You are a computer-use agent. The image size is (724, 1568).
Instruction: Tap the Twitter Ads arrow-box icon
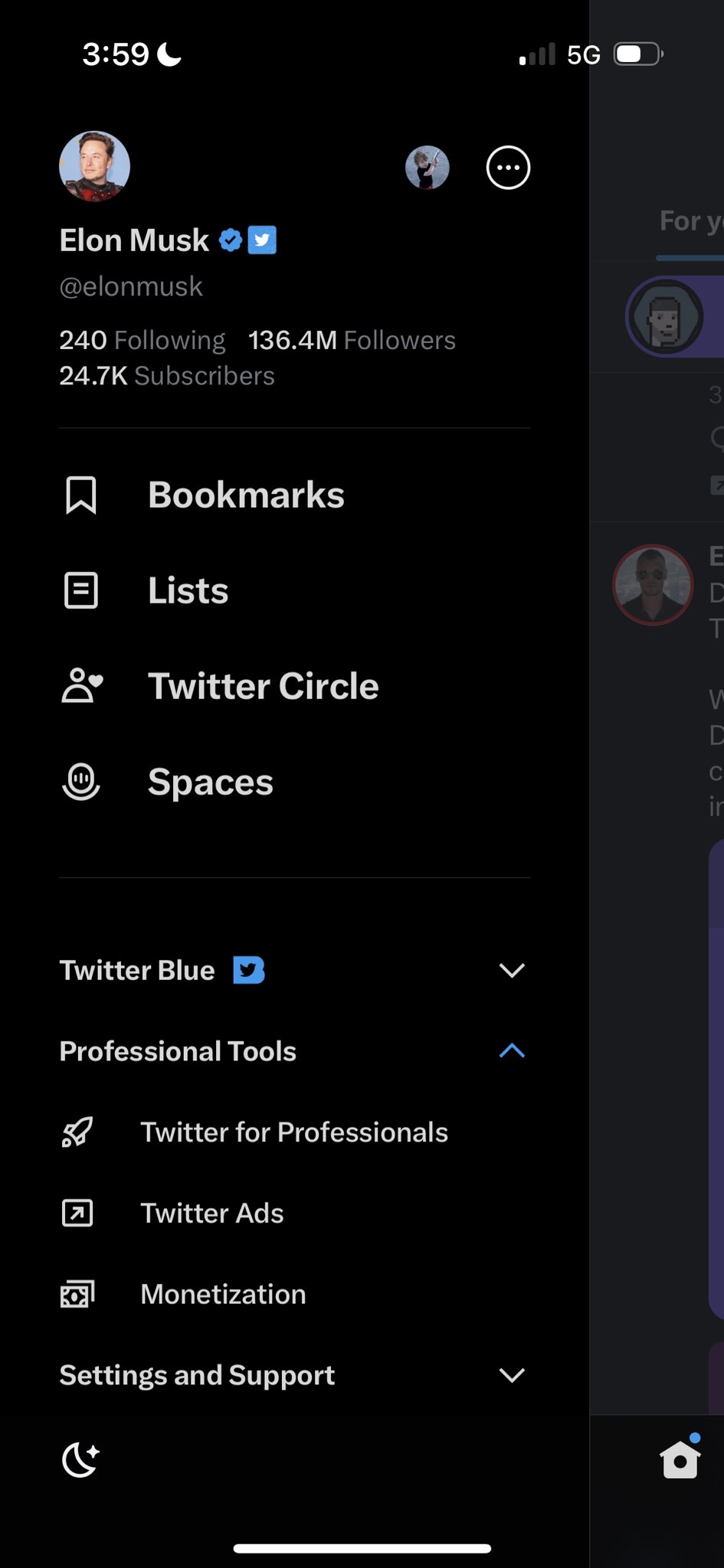(77, 1214)
